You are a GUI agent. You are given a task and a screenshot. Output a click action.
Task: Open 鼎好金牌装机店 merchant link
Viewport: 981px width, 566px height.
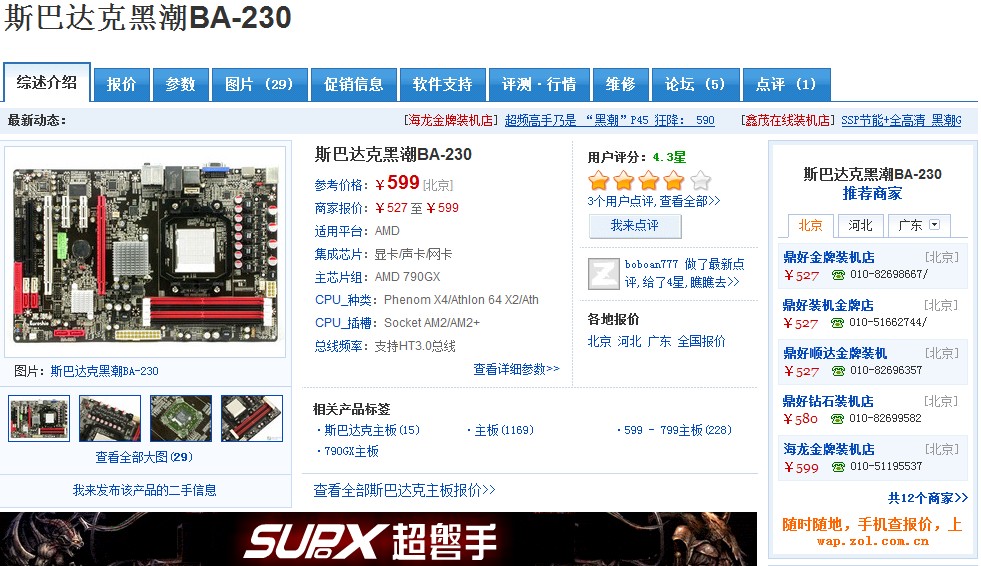point(828,257)
